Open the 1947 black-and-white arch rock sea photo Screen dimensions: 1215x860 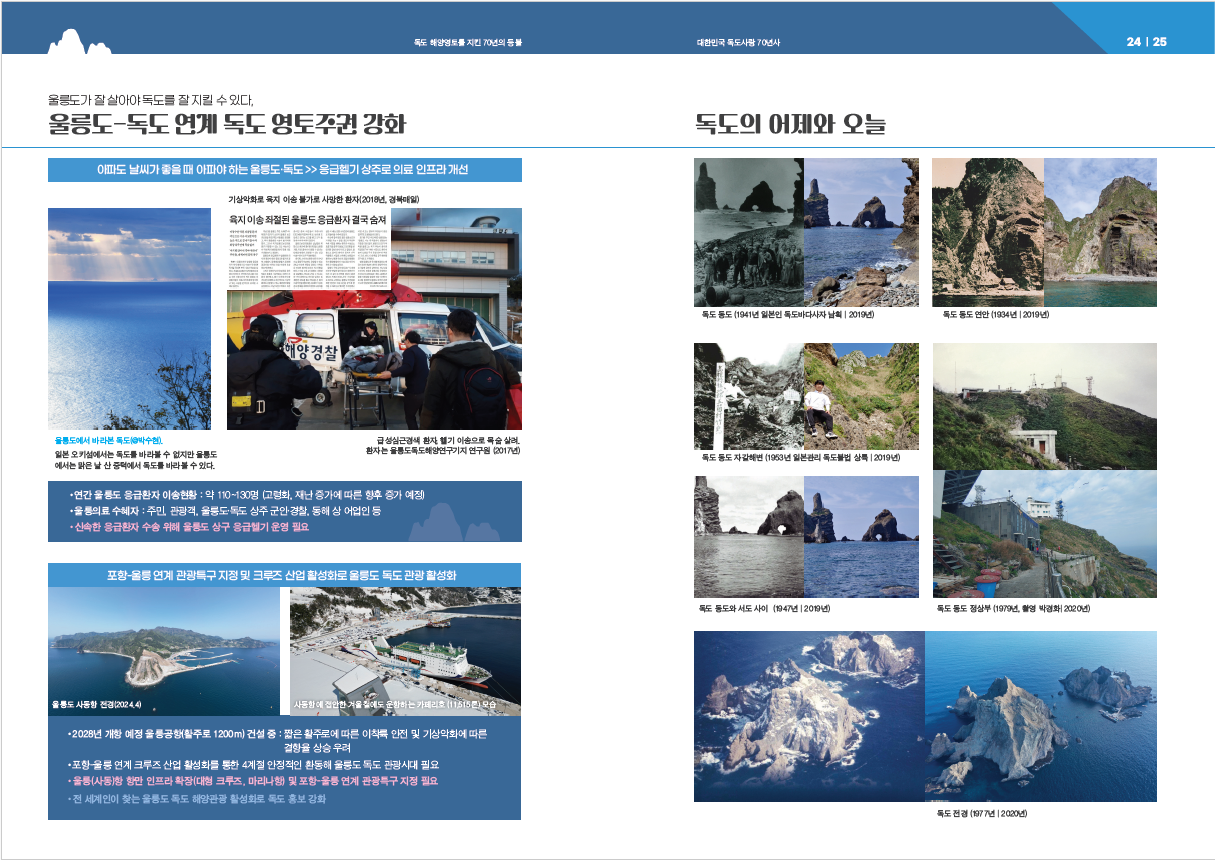749,537
